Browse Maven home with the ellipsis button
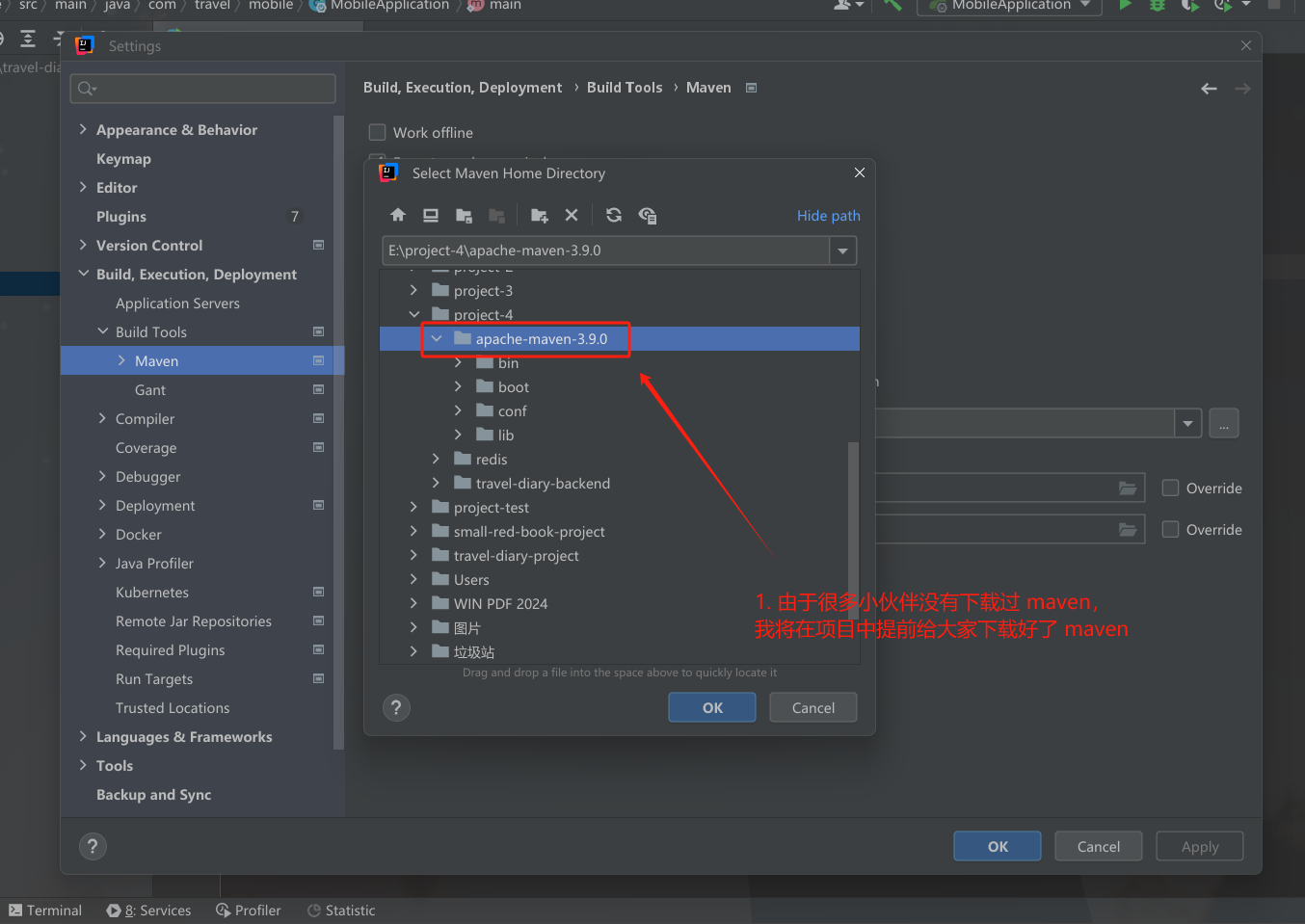This screenshot has width=1305, height=924. [x=1223, y=423]
